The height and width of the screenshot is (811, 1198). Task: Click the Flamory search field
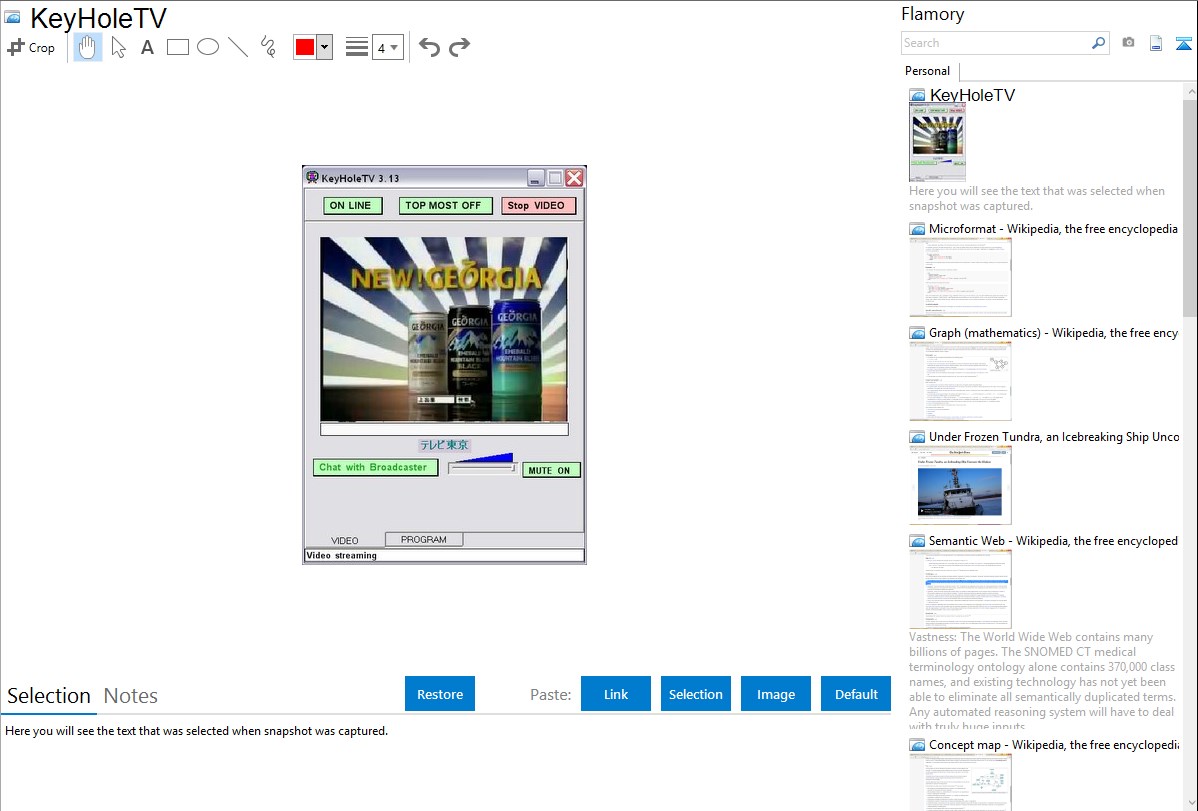(x=996, y=43)
